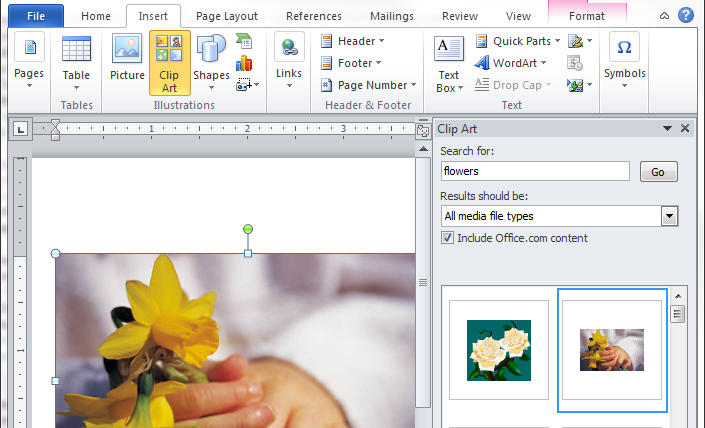Minimize the ribbon with the caret
The image size is (705, 428).
pos(664,16)
